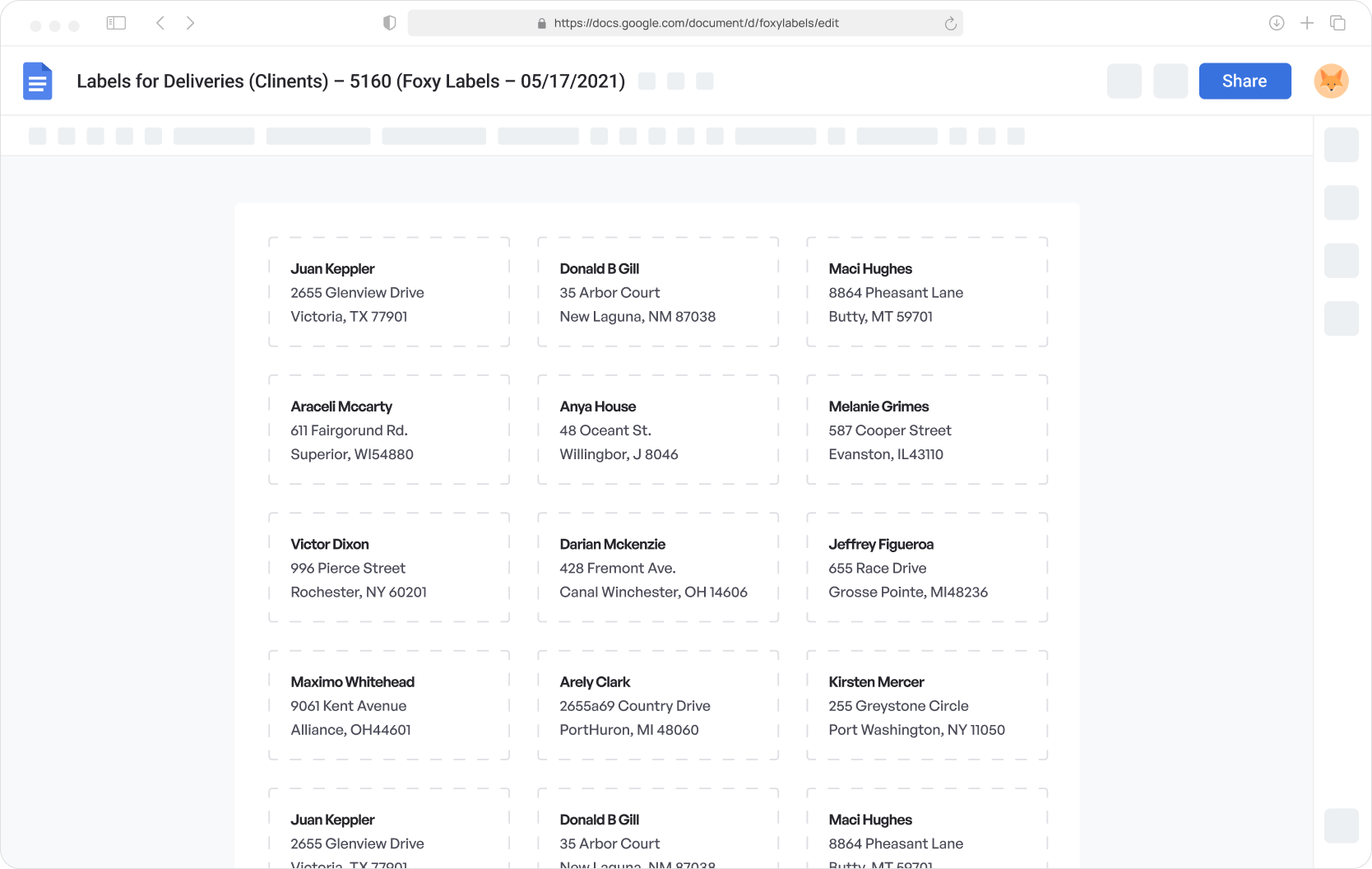Select Juan Keppler's address label
This screenshot has height=869, width=1372.
388,291
